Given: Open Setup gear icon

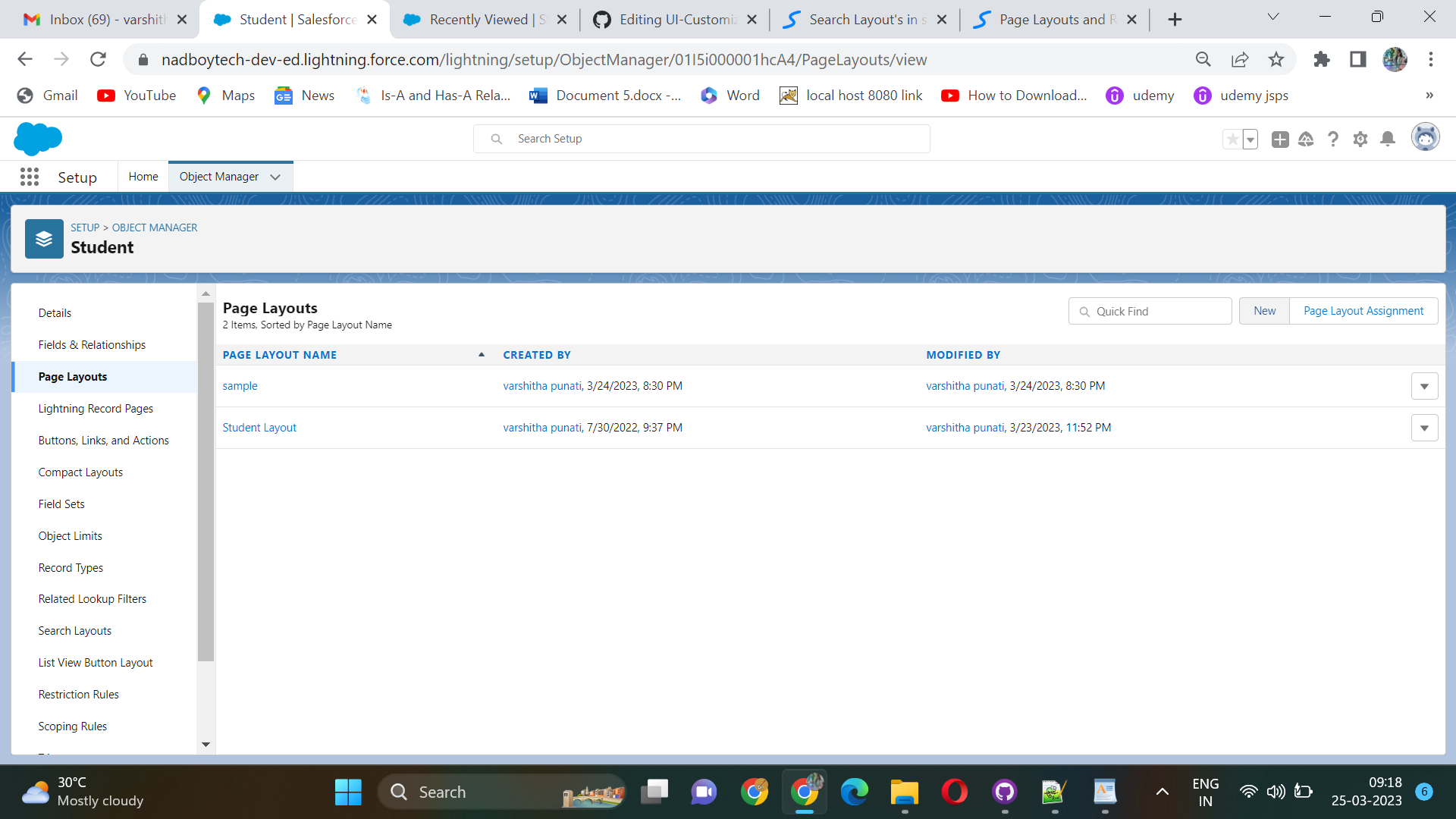Looking at the screenshot, I should click(x=1360, y=139).
